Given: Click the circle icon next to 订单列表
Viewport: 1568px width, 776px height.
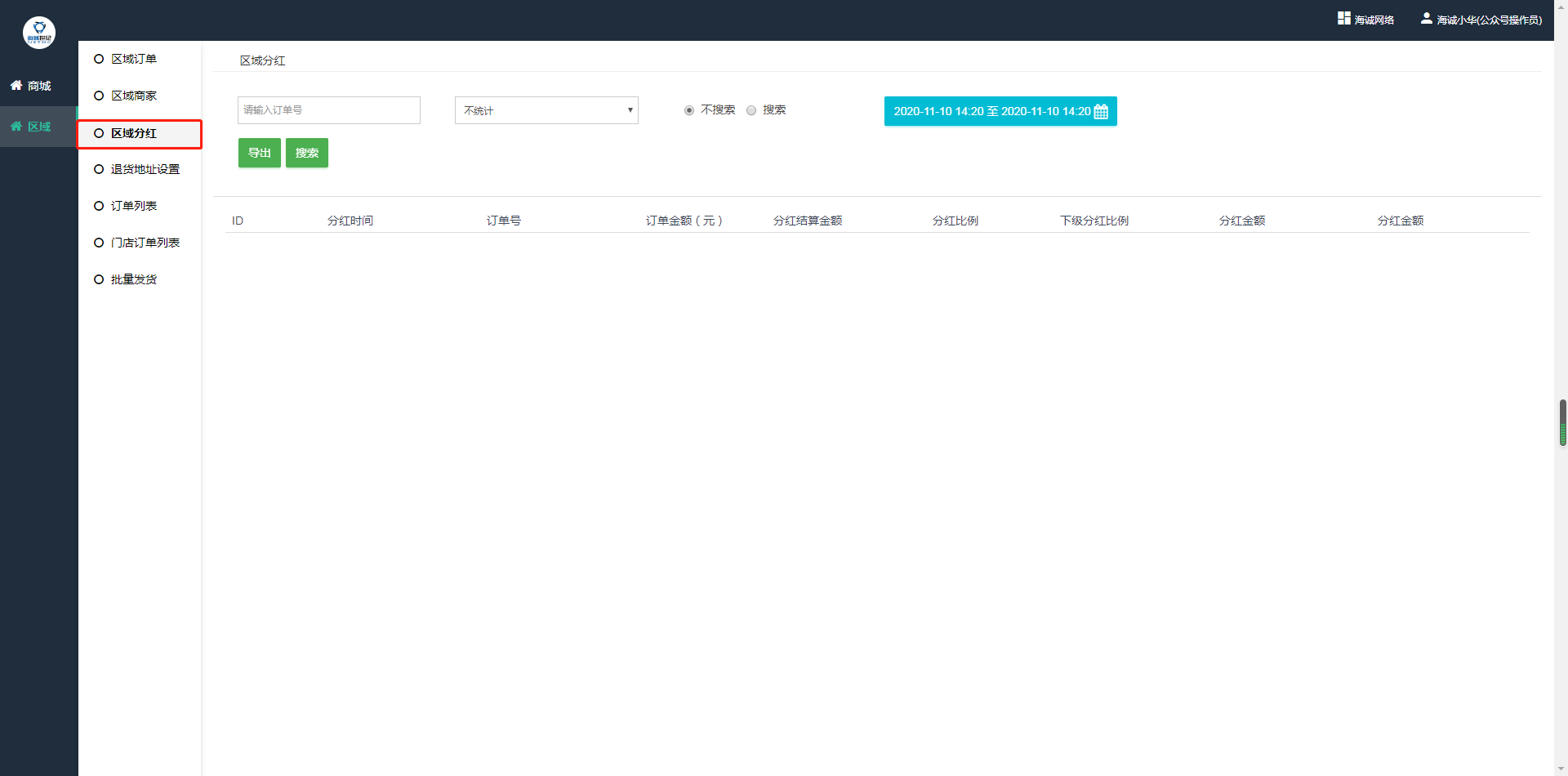Looking at the screenshot, I should click(99, 206).
